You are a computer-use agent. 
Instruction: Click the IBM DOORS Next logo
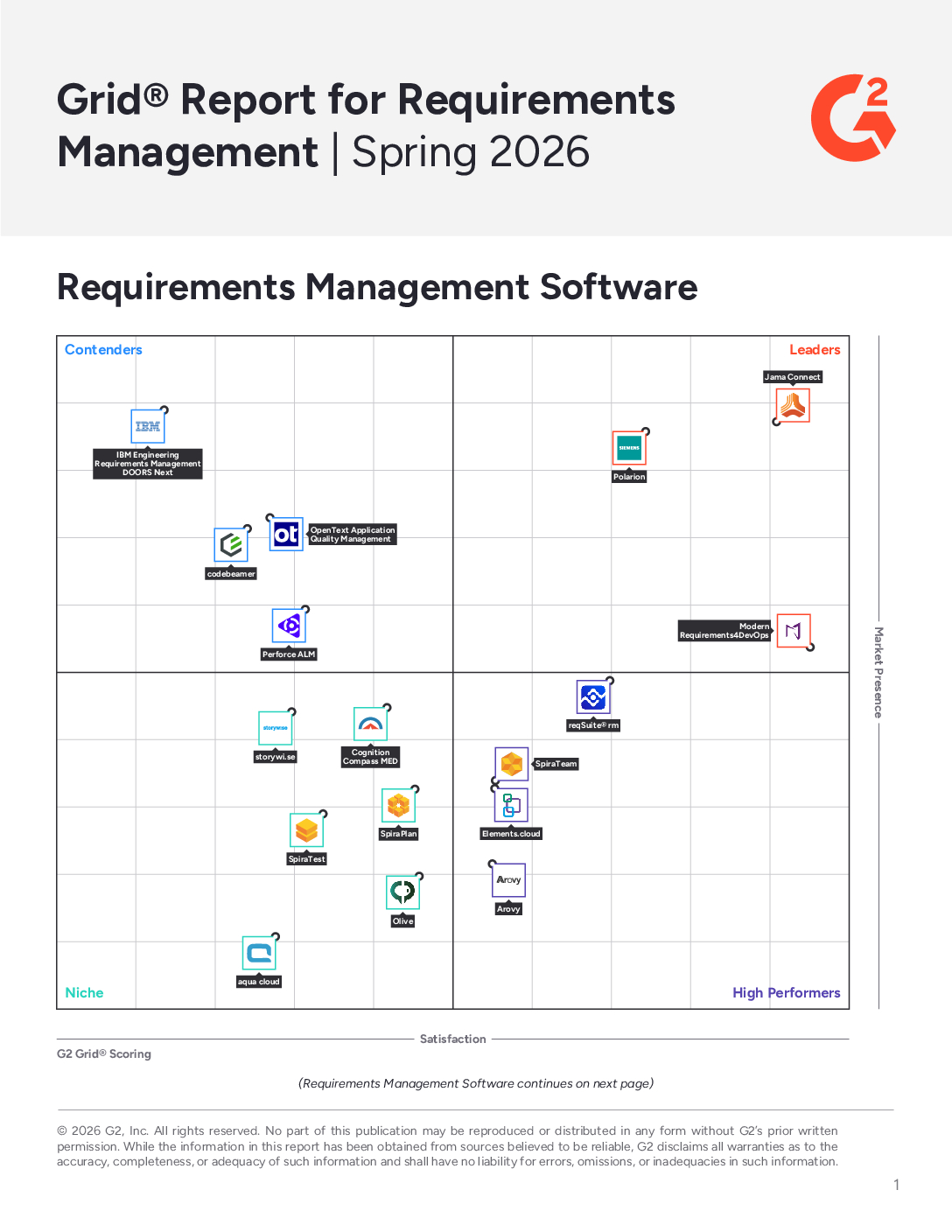[148, 427]
